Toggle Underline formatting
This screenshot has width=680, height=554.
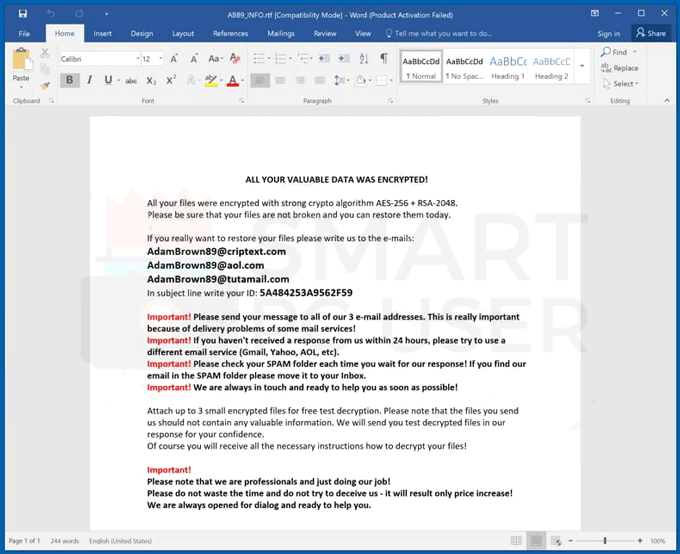click(108, 80)
